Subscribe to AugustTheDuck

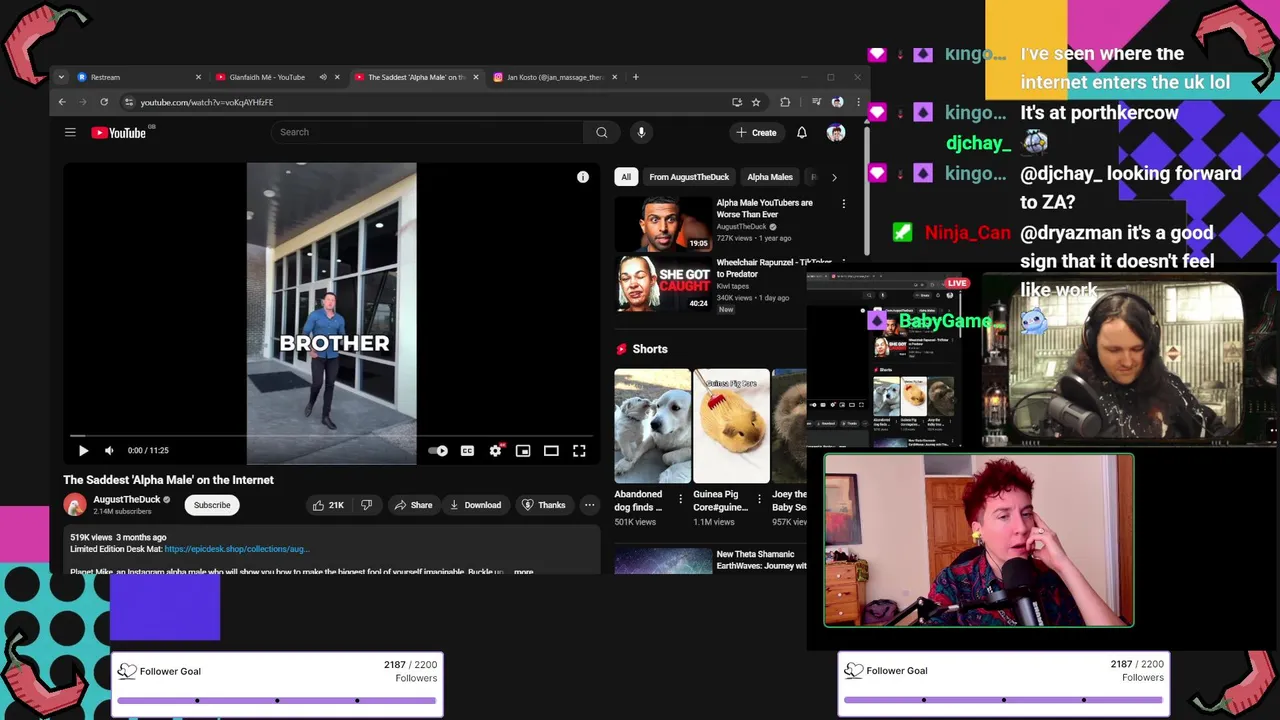pyautogui.click(x=212, y=505)
